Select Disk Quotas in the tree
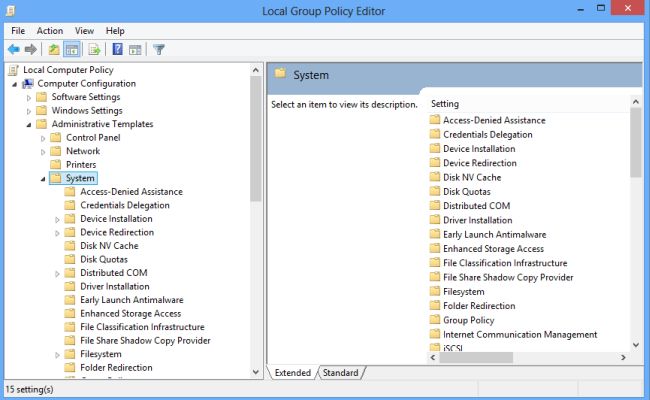This screenshot has width=650, height=400. tap(104, 259)
